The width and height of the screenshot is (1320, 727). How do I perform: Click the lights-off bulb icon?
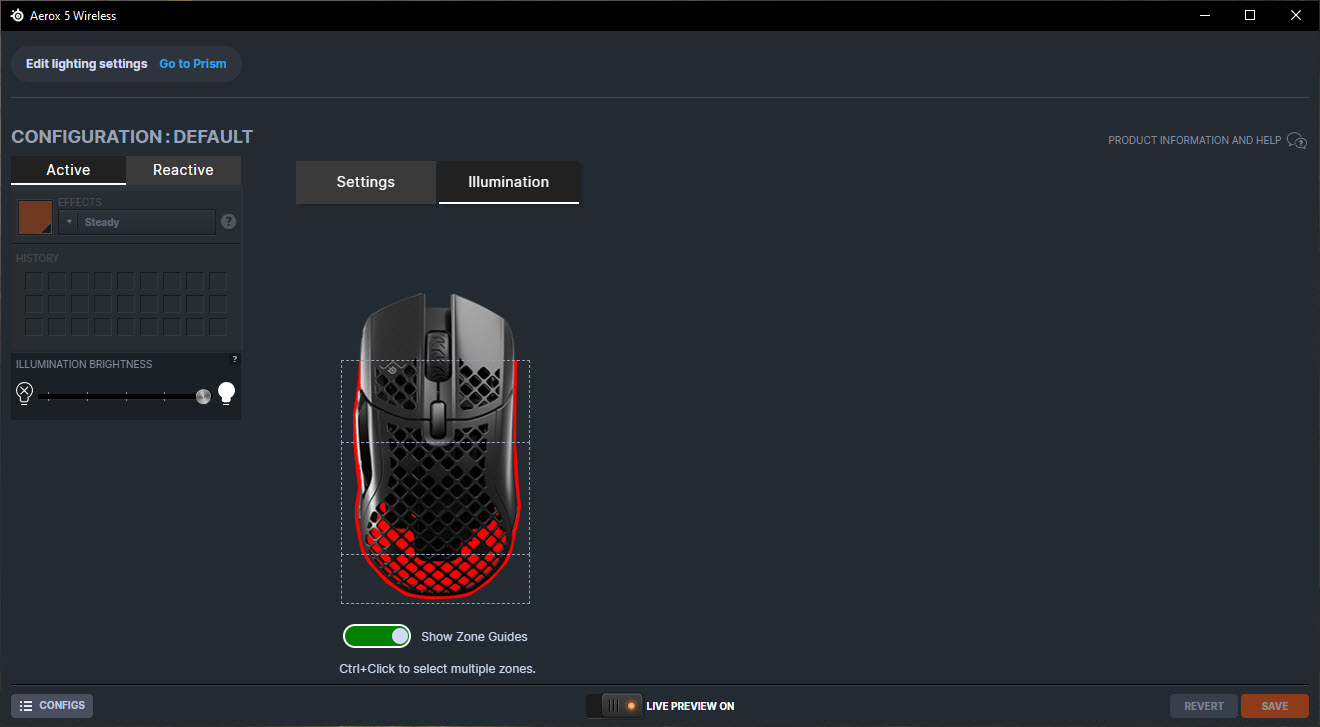24,393
